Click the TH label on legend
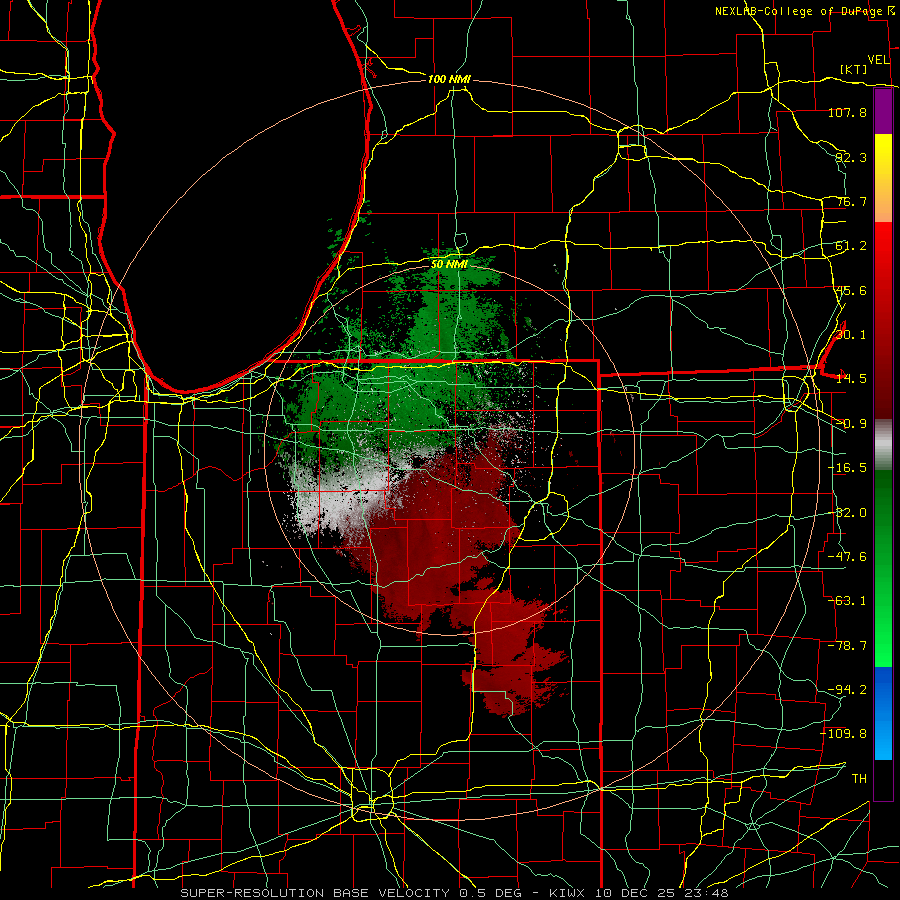The height and width of the screenshot is (900, 900). coord(859,779)
